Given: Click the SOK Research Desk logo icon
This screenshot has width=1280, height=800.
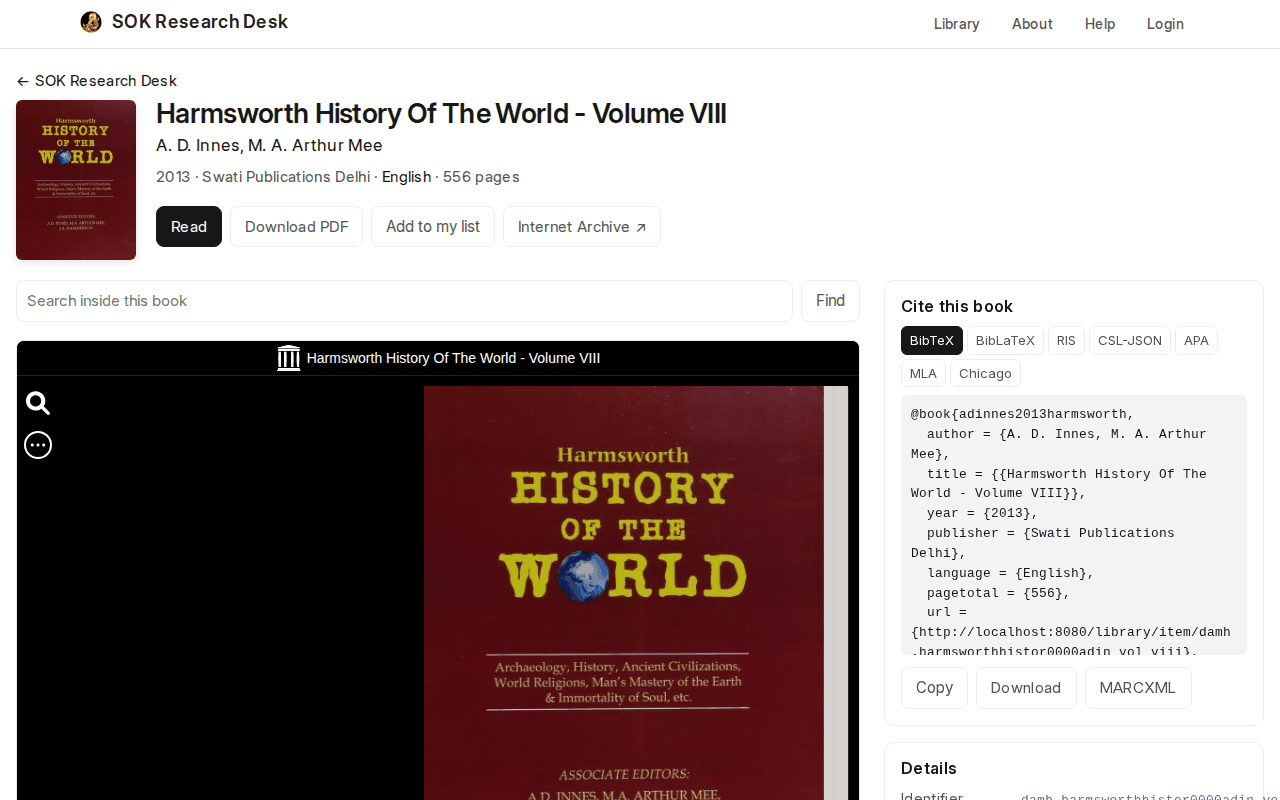Looking at the screenshot, I should (x=91, y=22).
